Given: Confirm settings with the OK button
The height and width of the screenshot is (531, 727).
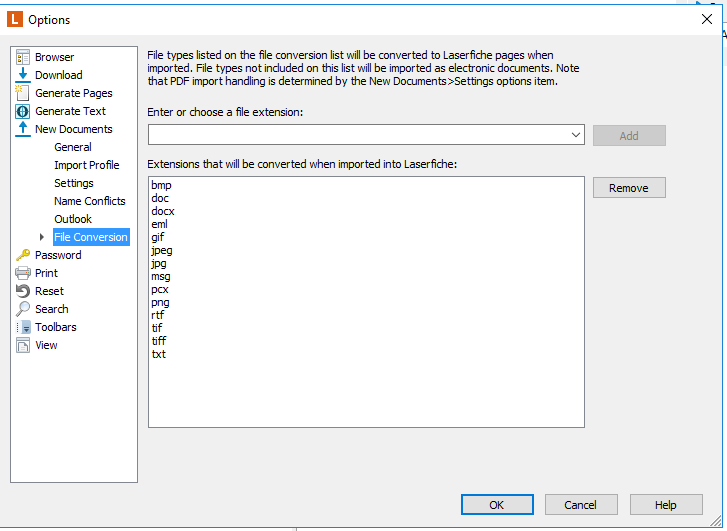Looking at the screenshot, I should [x=497, y=505].
